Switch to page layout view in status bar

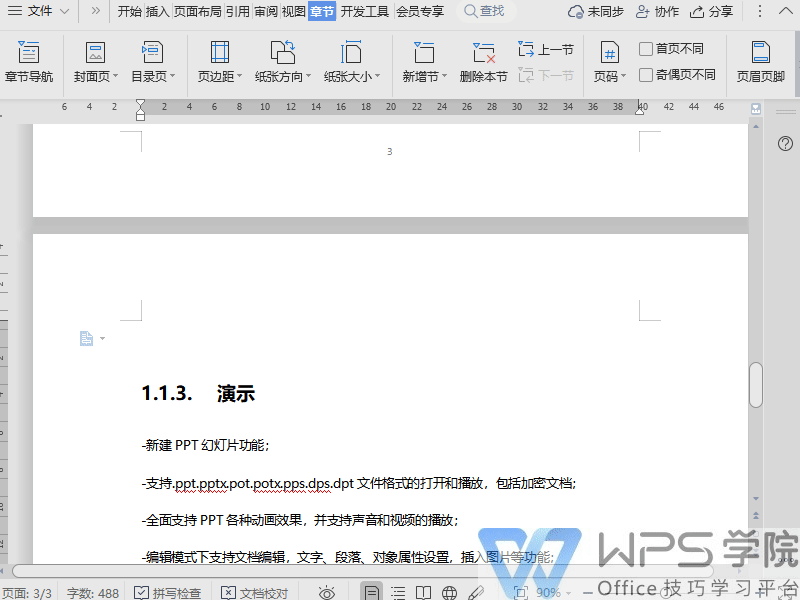tap(371, 592)
